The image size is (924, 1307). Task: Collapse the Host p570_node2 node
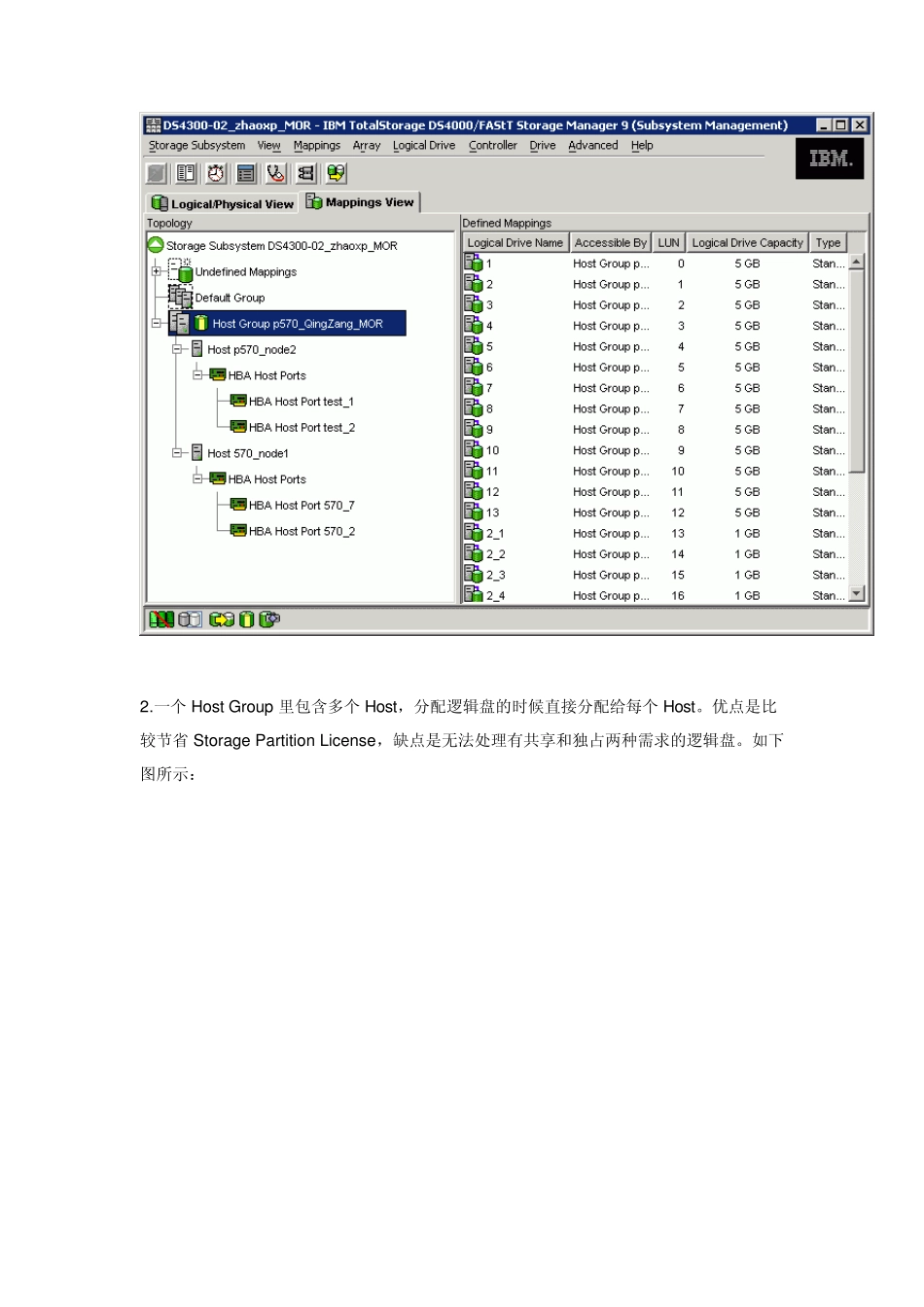(x=177, y=349)
